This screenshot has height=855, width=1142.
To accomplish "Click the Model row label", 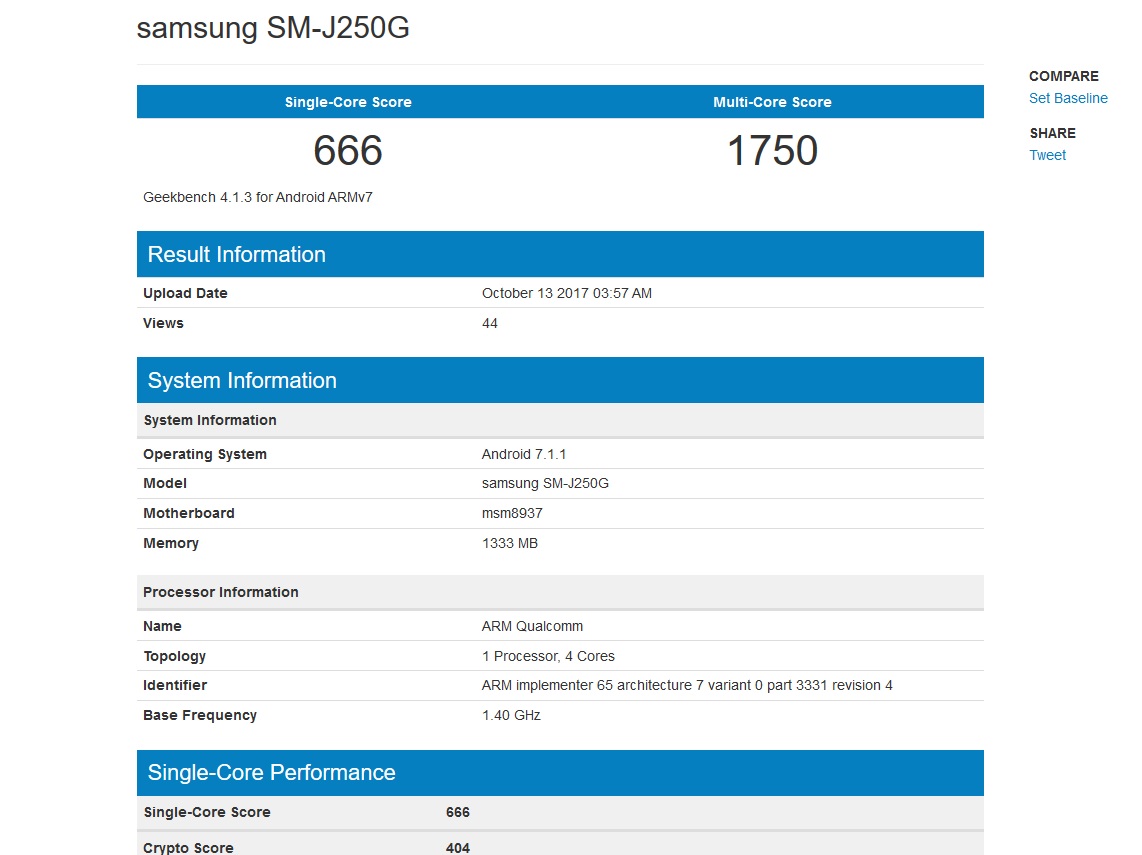I will pyautogui.click(x=165, y=484).
